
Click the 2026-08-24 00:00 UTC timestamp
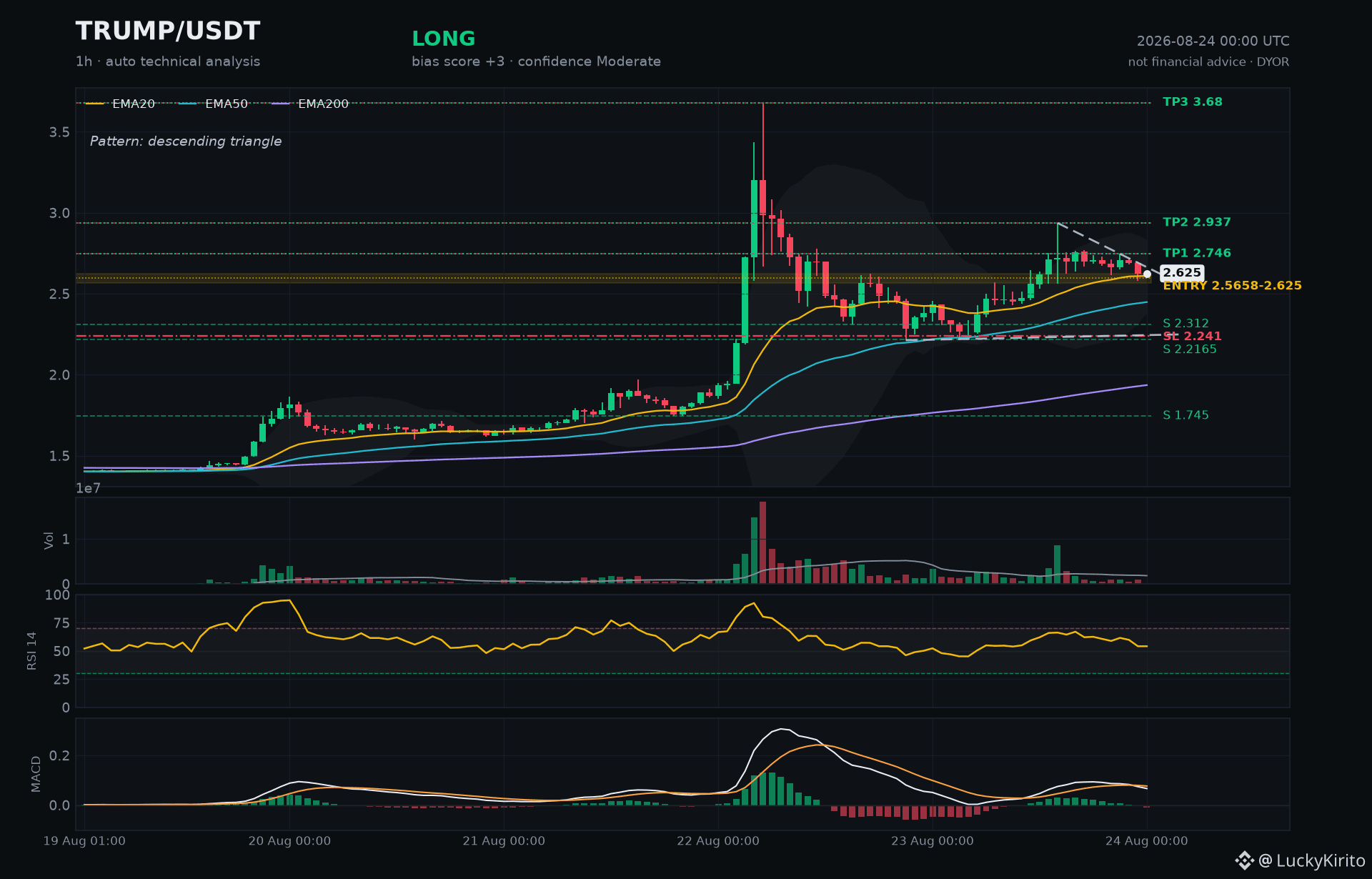click(1213, 41)
